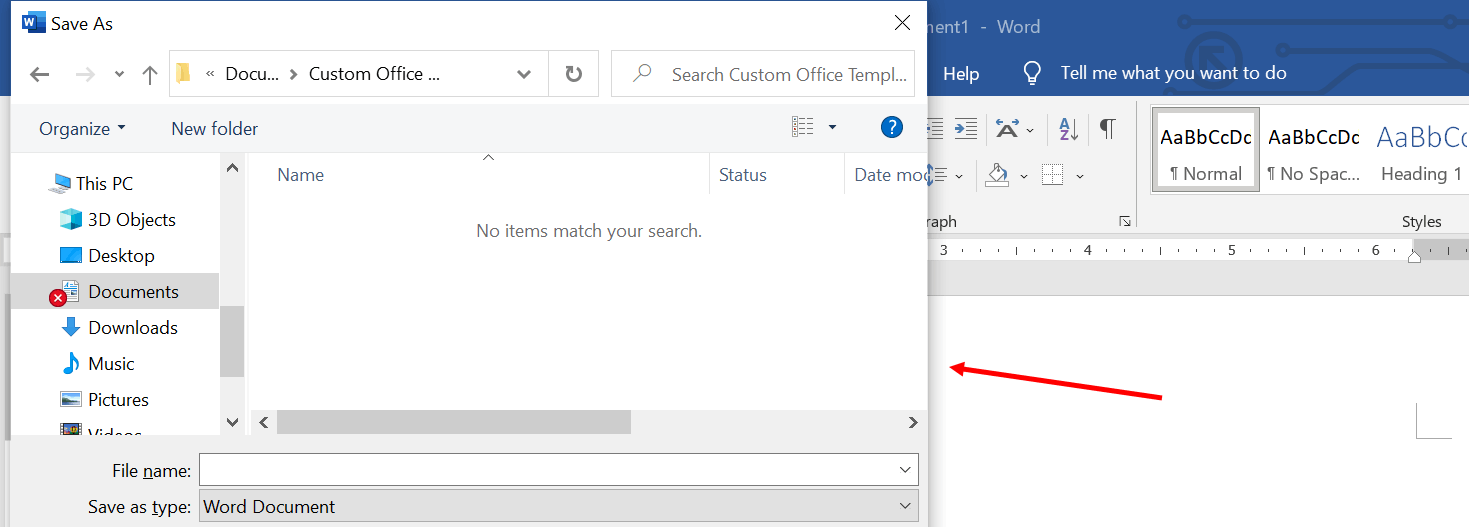
Task: Click the Downloads blue arrow icon
Action: click(x=70, y=327)
